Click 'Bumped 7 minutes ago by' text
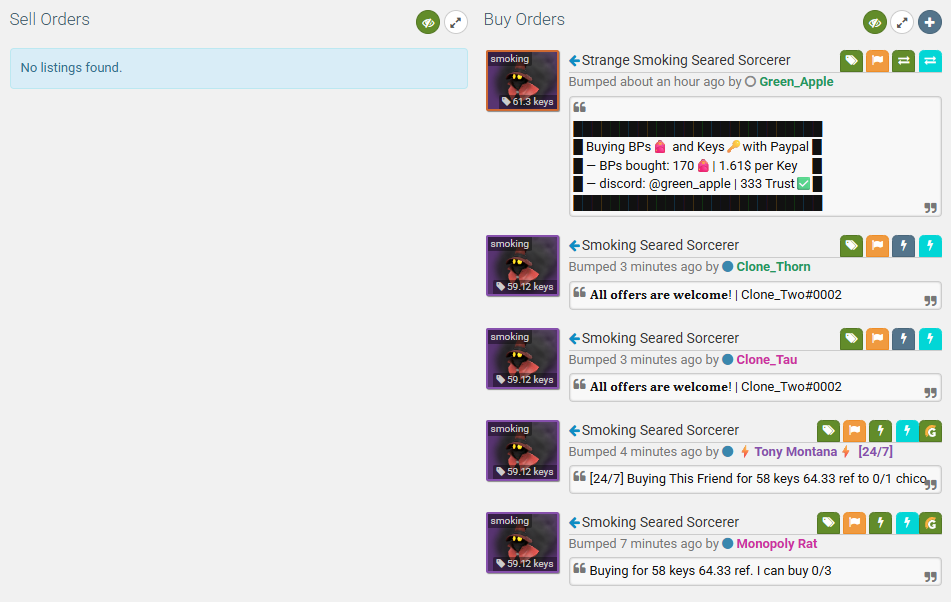 644,544
